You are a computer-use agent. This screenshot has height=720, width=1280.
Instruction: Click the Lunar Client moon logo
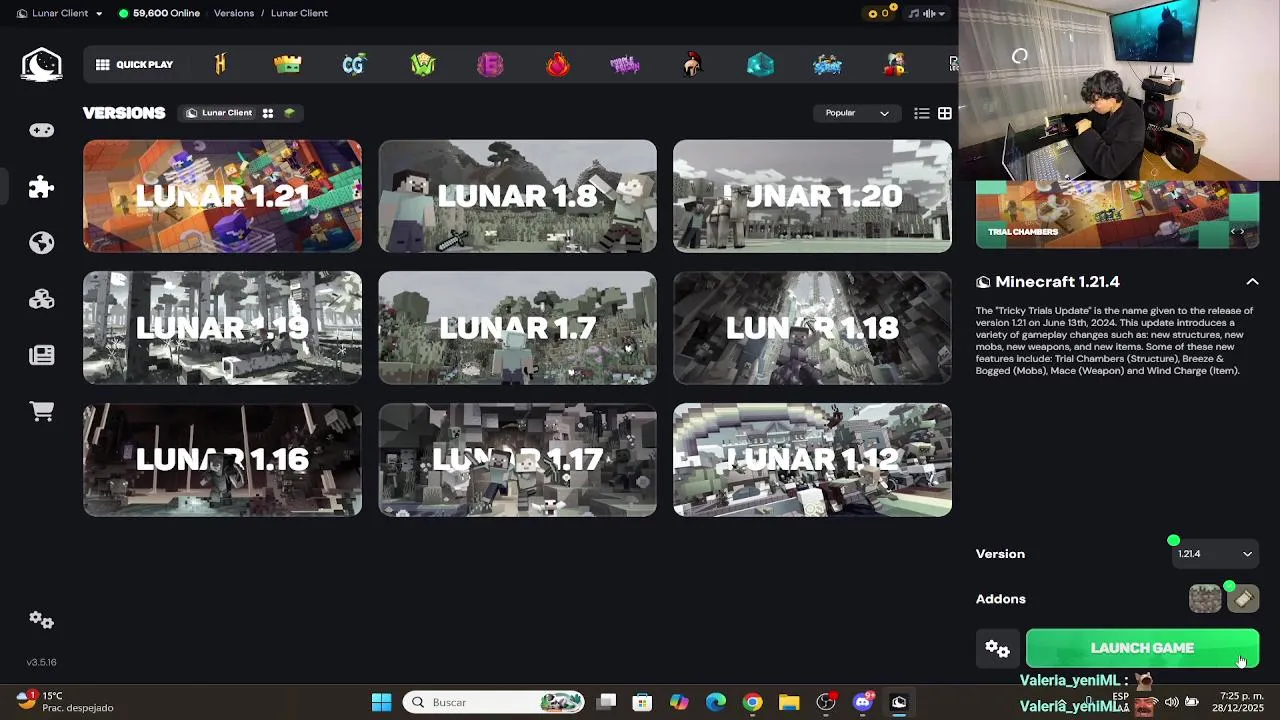point(42,65)
